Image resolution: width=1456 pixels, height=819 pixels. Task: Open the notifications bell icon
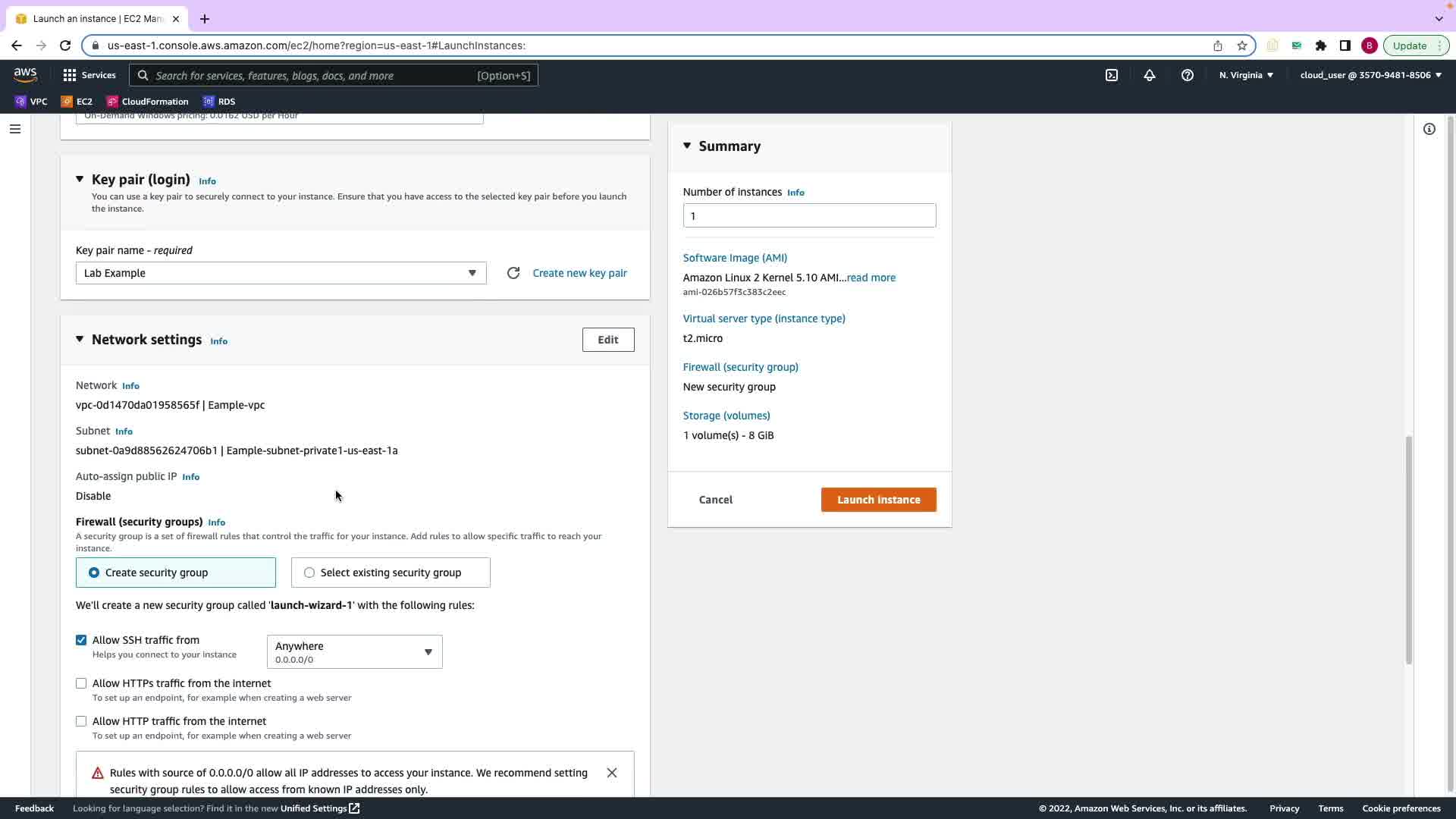pos(1149,75)
